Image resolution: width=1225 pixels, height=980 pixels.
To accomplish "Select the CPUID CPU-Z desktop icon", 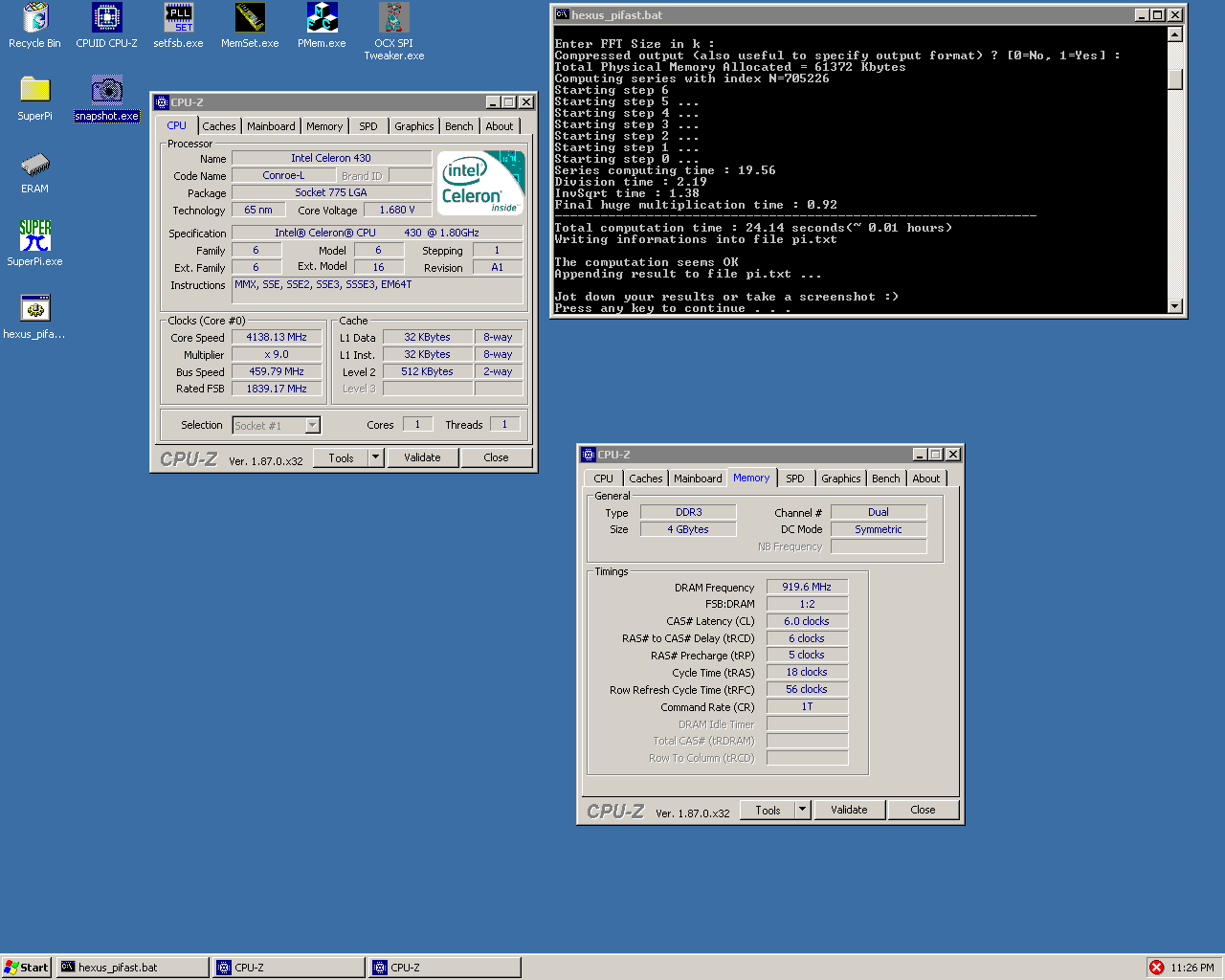I will [106, 26].
